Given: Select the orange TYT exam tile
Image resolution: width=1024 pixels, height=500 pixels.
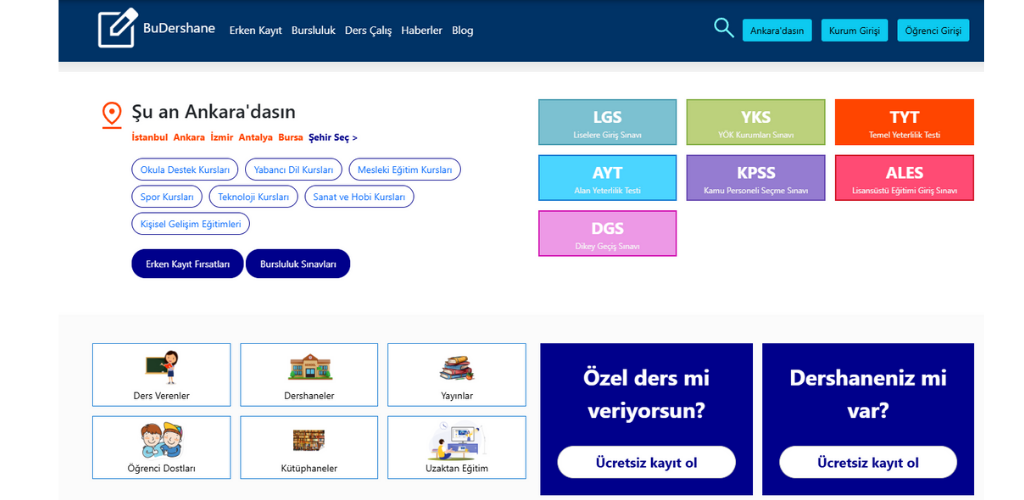Looking at the screenshot, I should pyautogui.click(x=903, y=123).
